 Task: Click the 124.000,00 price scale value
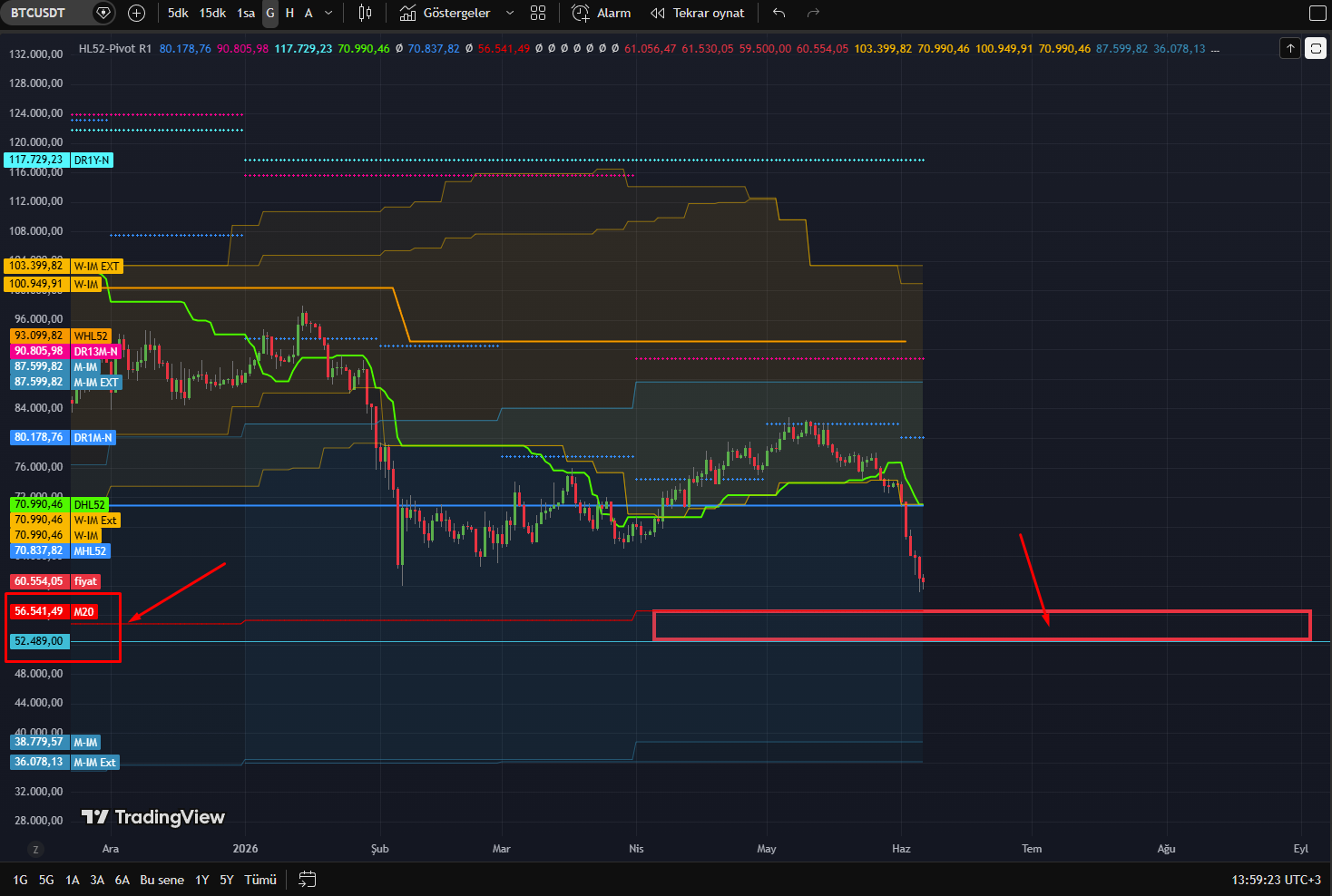36,113
